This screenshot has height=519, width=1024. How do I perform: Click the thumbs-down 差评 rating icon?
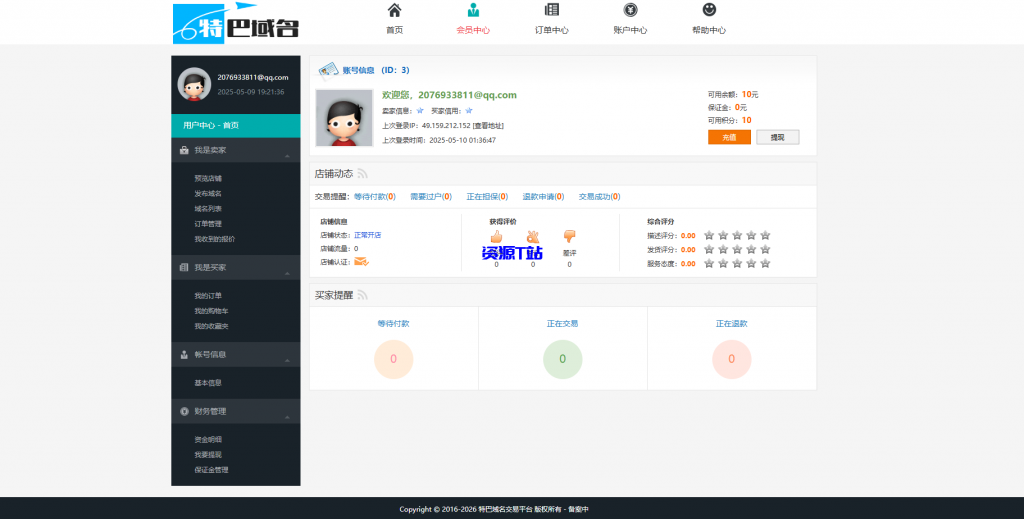(569, 237)
